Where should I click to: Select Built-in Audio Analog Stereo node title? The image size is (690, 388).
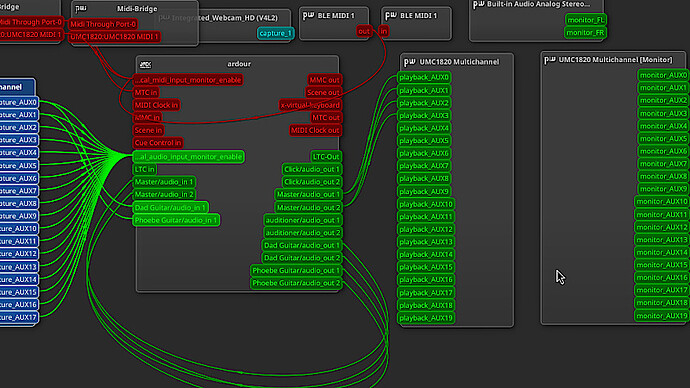pos(539,4)
